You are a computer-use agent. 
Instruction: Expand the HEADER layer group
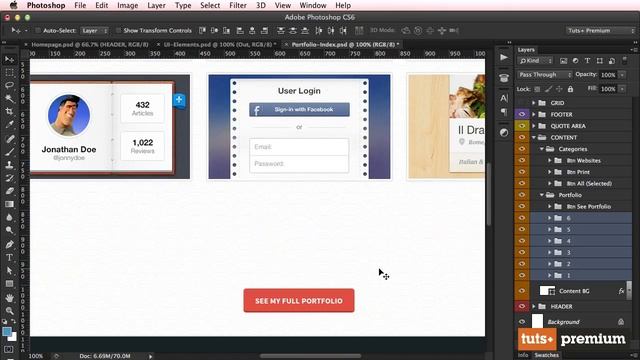[x=533, y=307]
